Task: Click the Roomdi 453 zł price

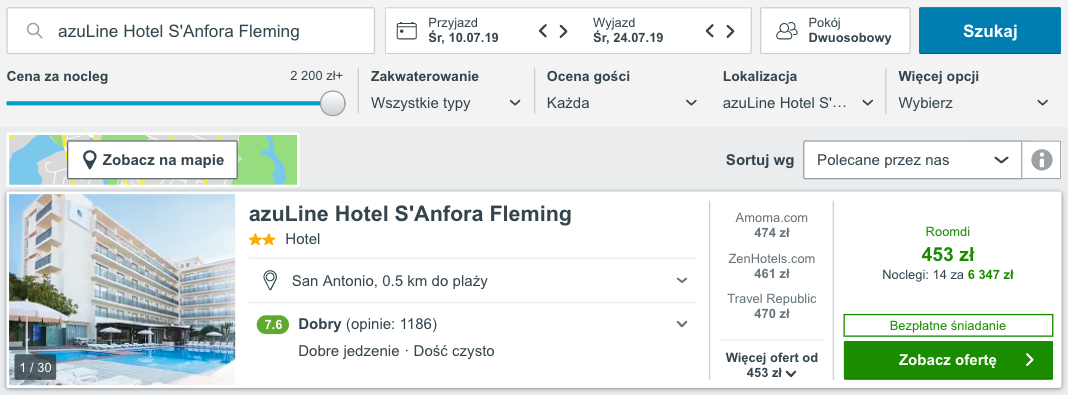Action: coord(948,255)
